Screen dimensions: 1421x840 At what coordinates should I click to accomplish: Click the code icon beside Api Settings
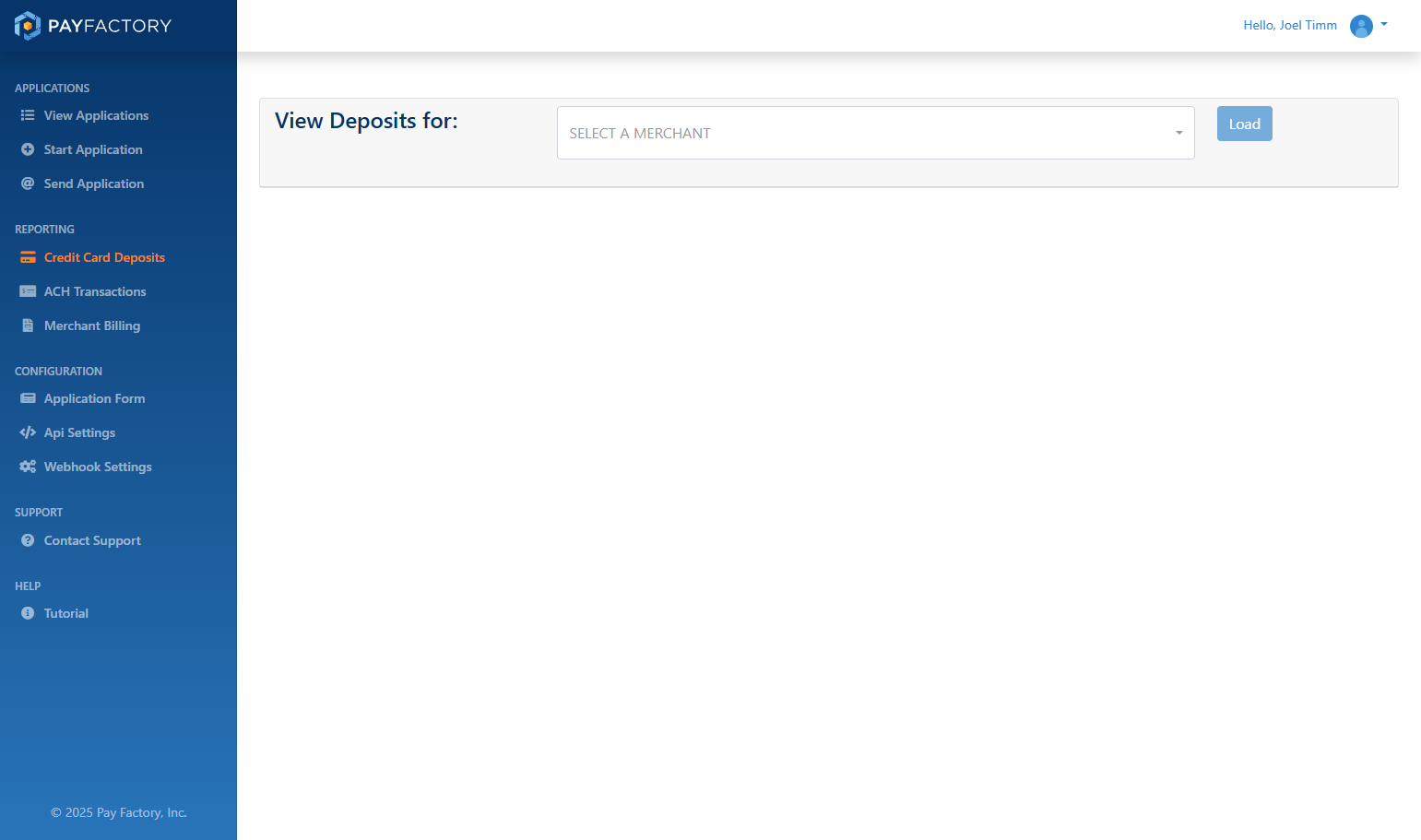point(28,432)
